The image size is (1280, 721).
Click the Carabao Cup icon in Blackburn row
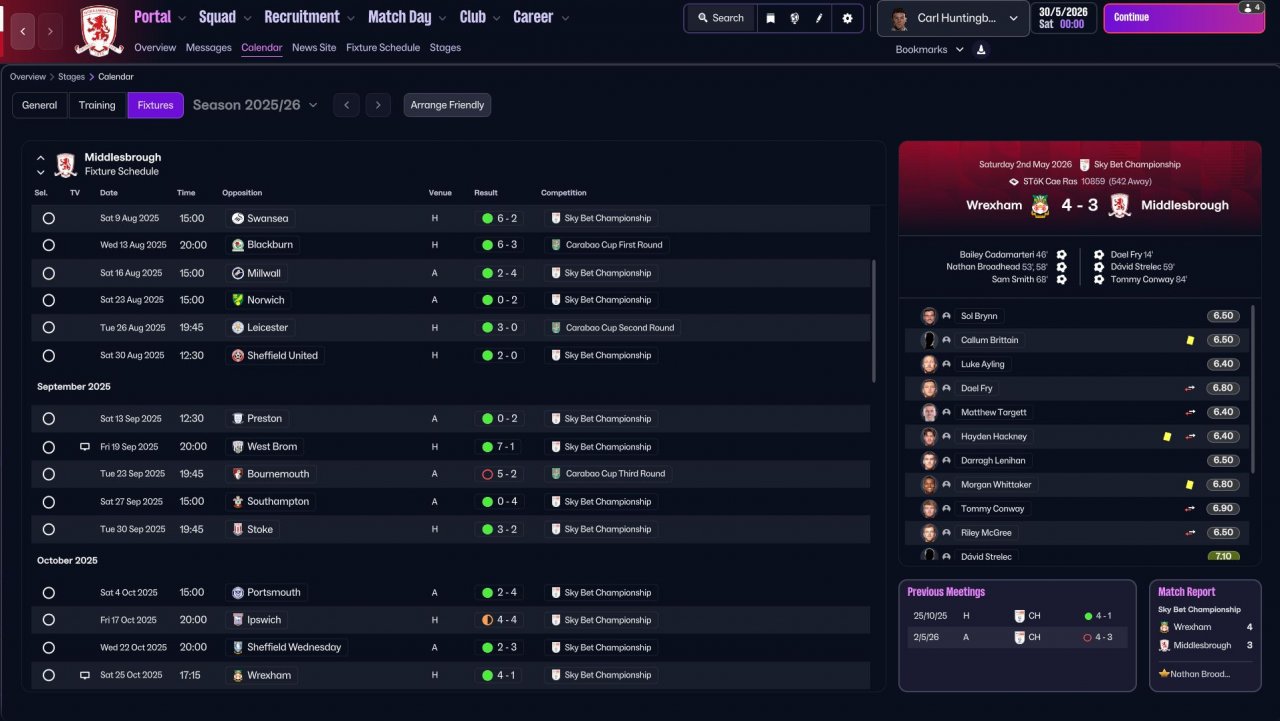pyautogui.click(x=556, y=245)
